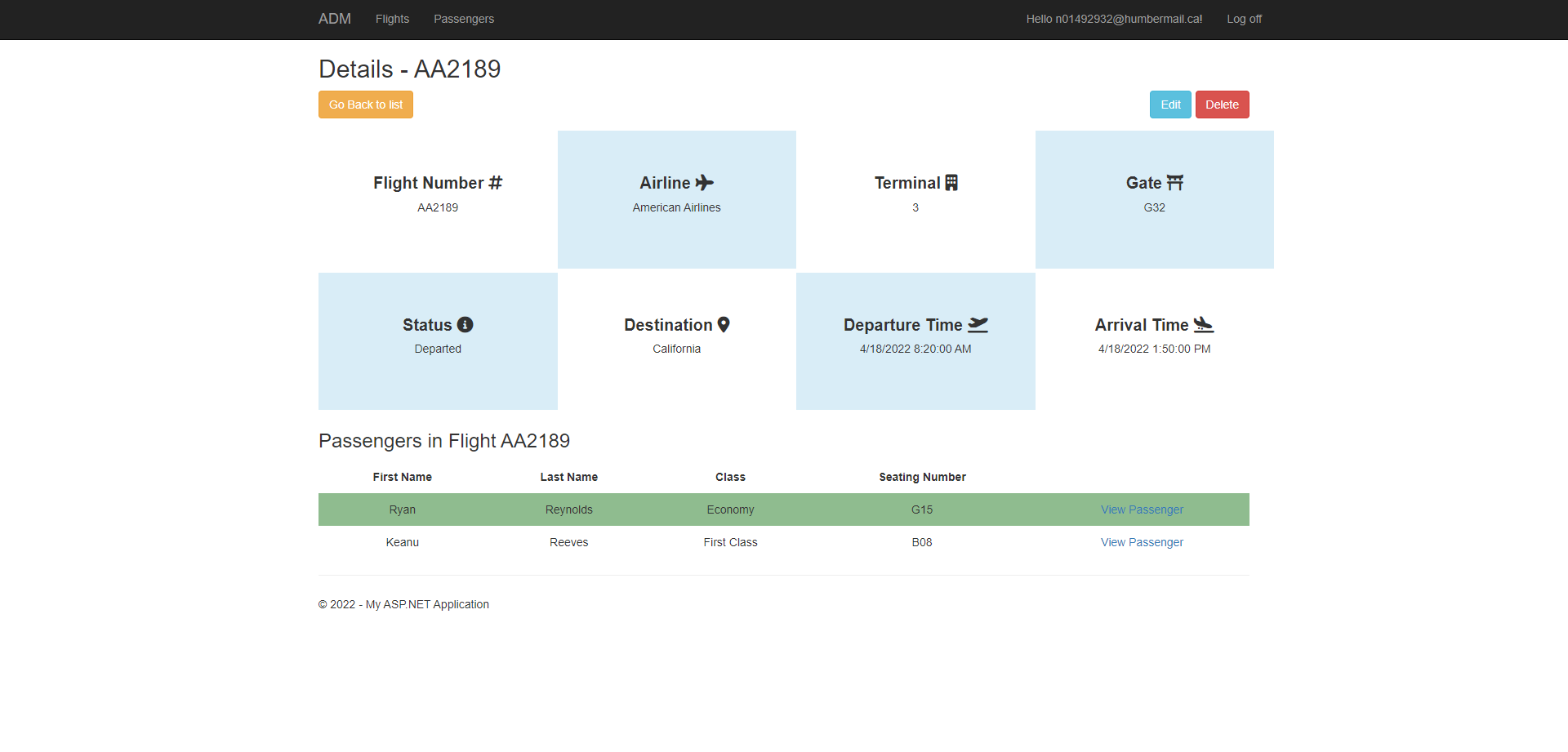Select seat number B08 cell

tap(922, 542)
